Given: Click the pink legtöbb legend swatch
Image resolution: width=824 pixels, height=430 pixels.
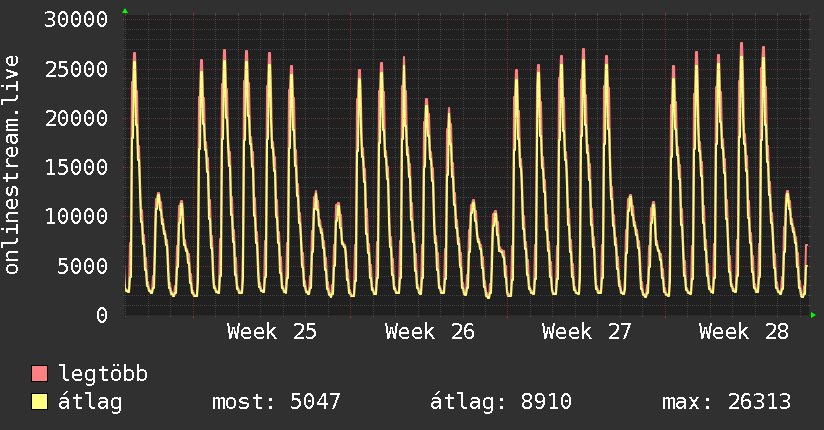Looking at the screenshot, I should [39, 373].
